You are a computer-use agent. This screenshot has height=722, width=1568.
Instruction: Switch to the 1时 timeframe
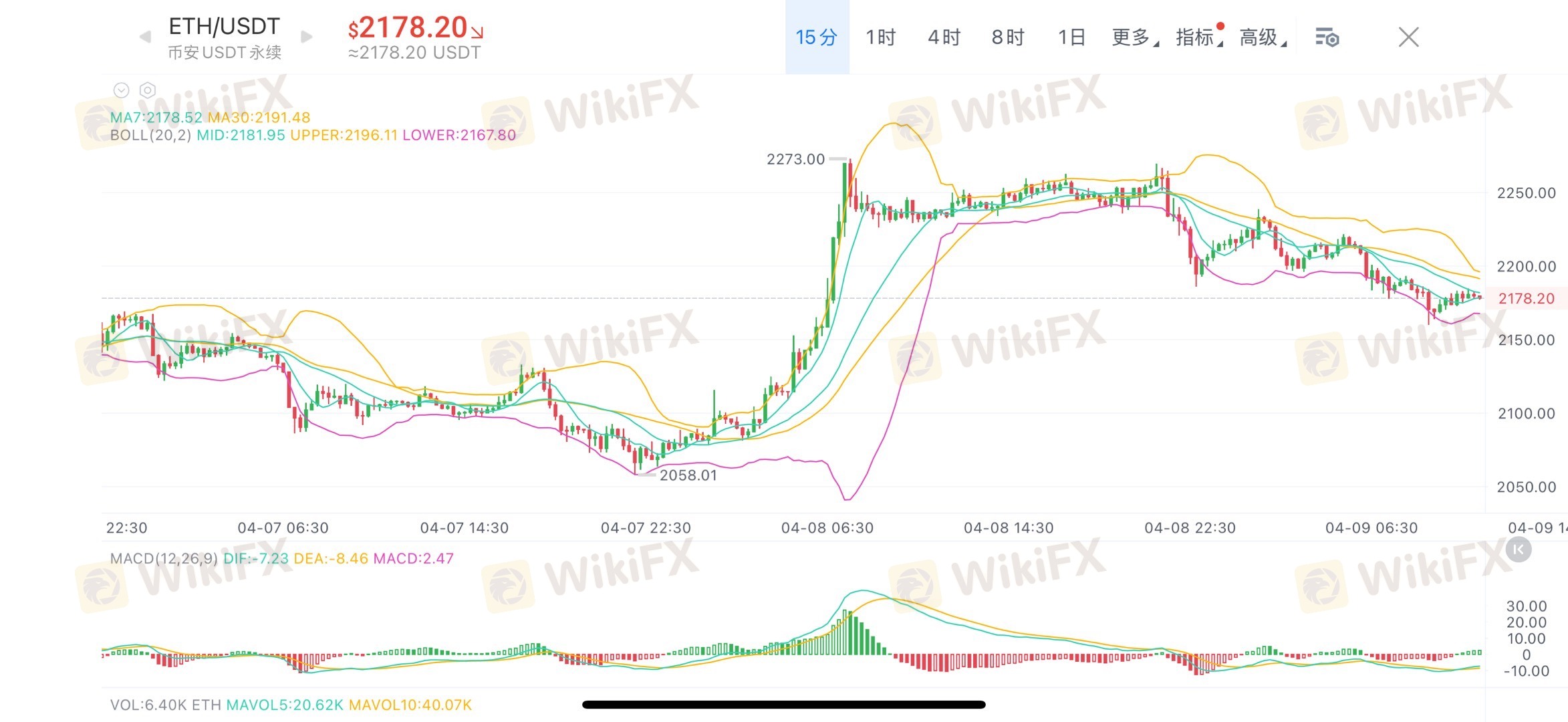[880, 37]
